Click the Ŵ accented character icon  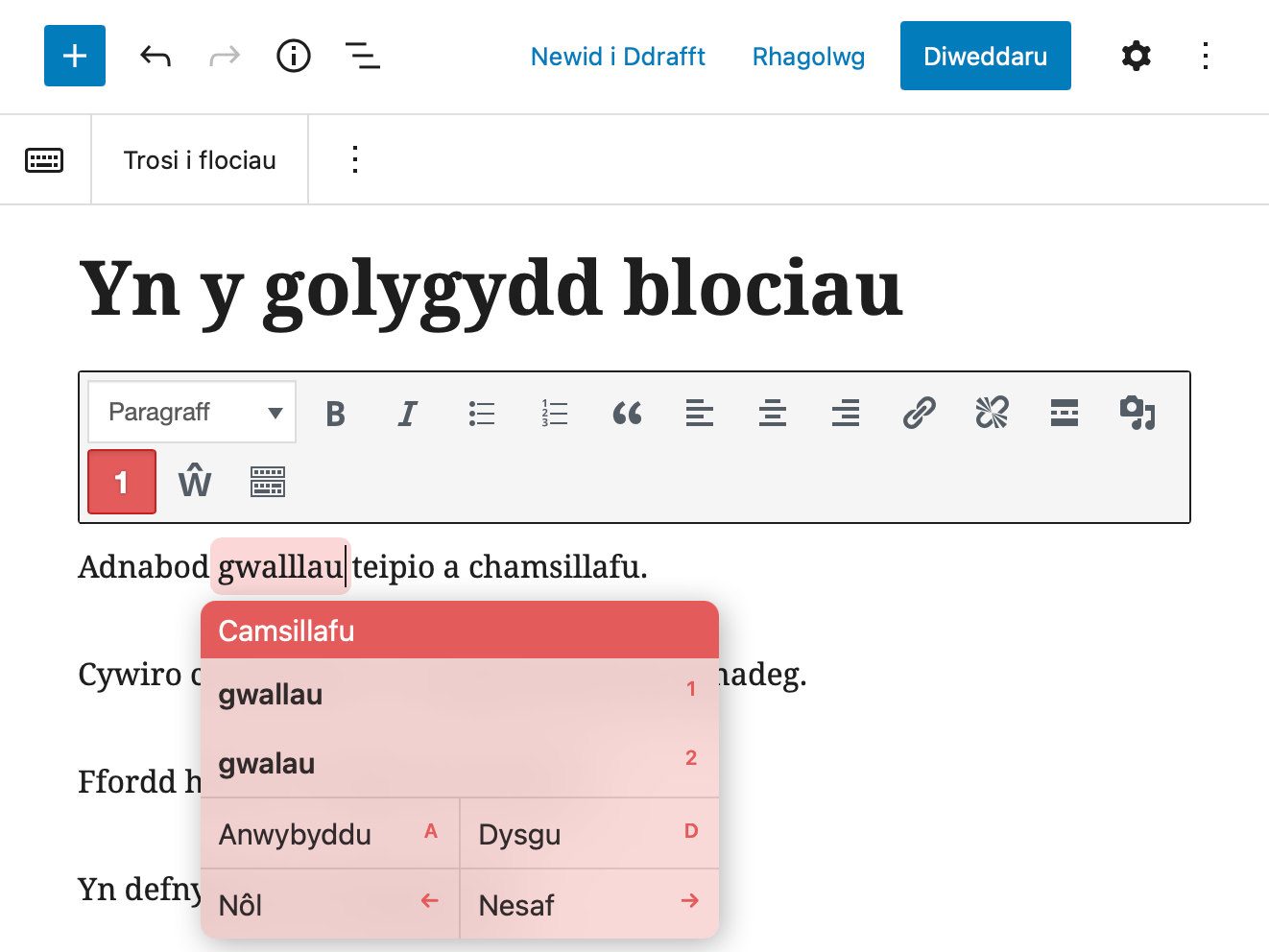195,481
